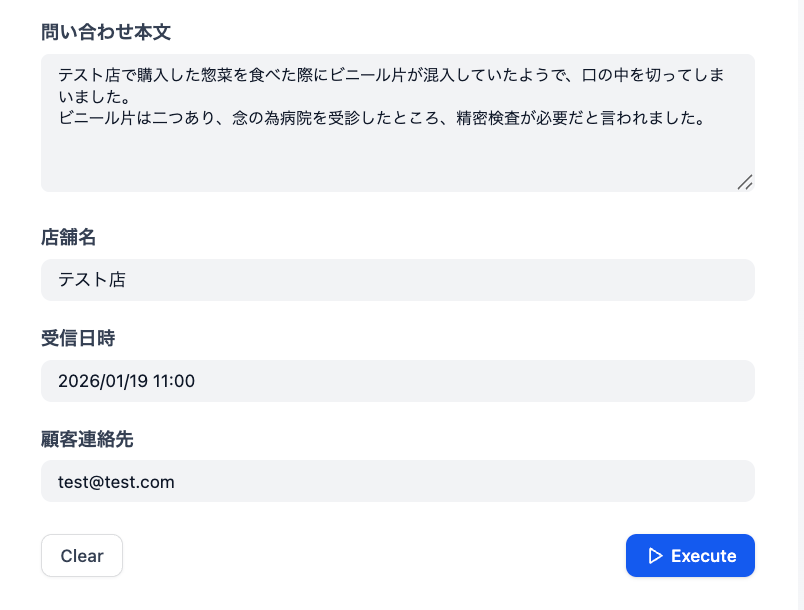
Task: Click the play icon on Execute button
Action: 655,556
